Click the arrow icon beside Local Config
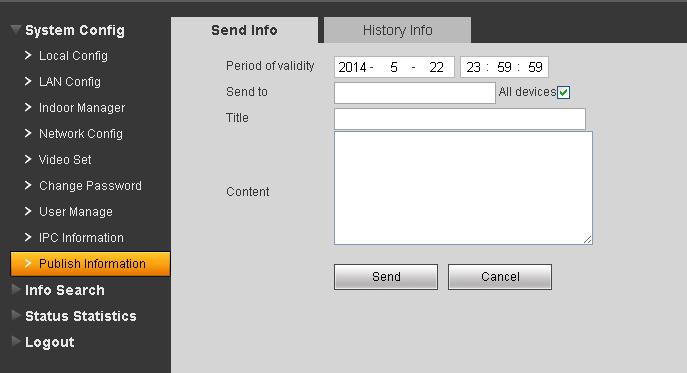The width and height of the screenshot is (687, 373). [x=28, y=55]
